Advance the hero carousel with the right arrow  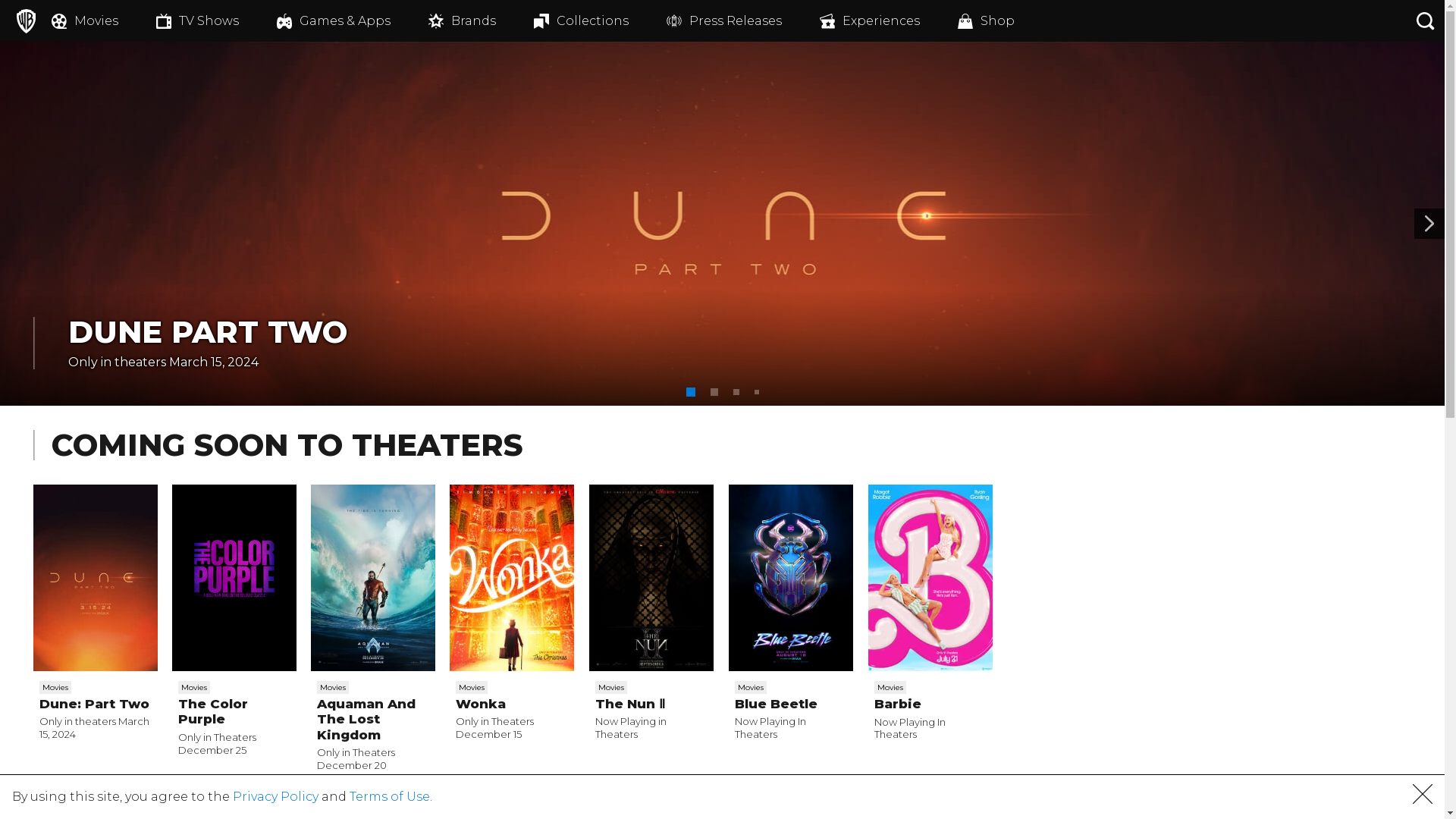[x=1429, y=224]
